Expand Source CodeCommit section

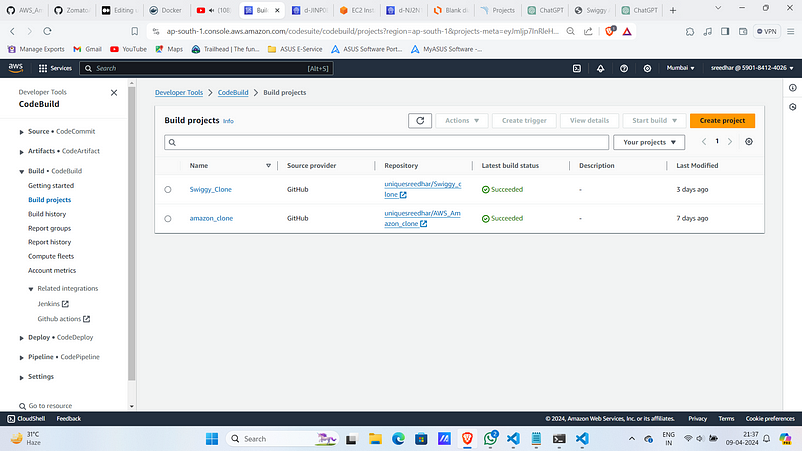(x=21, y=132)
